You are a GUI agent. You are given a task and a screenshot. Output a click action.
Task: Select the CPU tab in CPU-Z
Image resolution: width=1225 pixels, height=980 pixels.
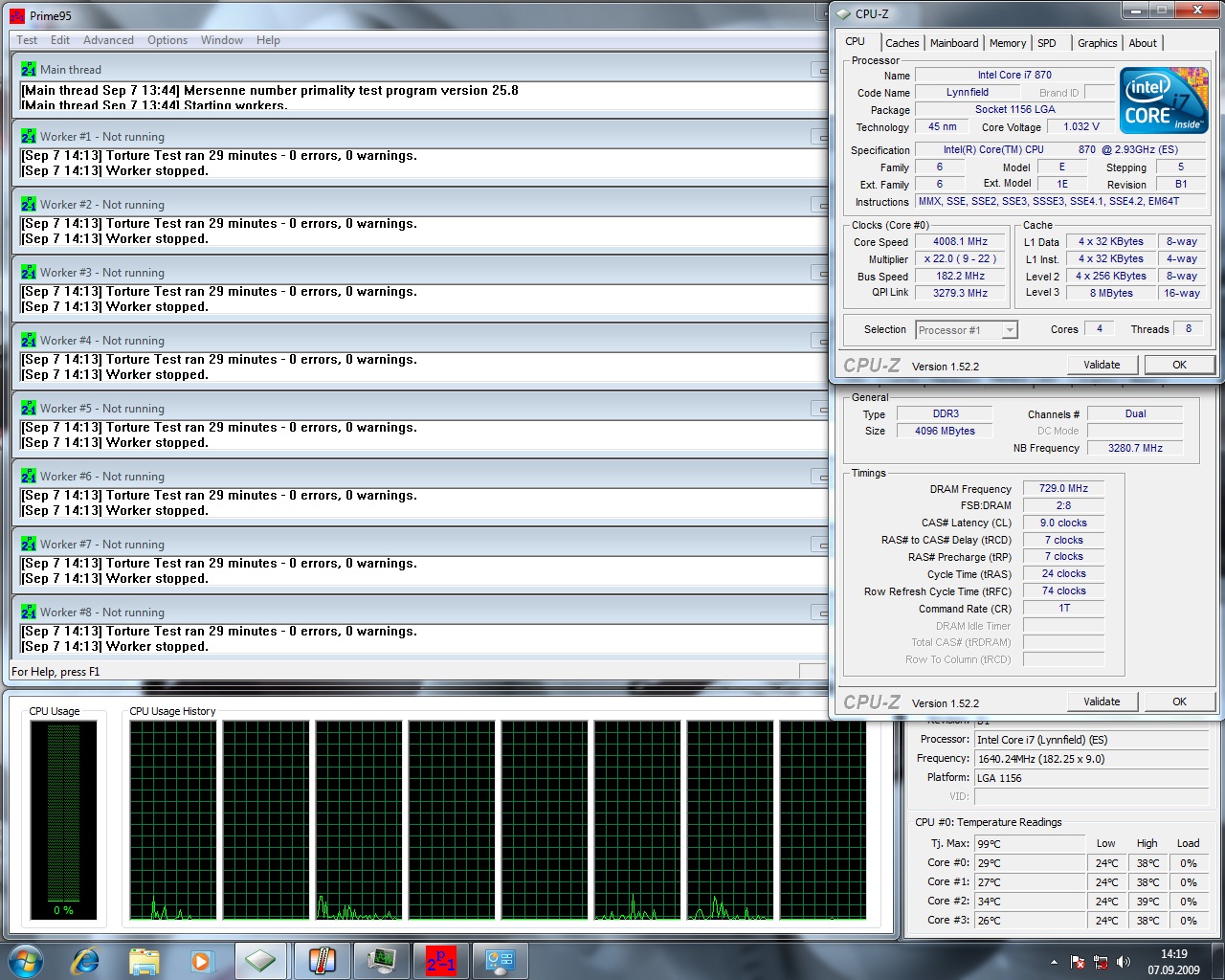(856, 41)
